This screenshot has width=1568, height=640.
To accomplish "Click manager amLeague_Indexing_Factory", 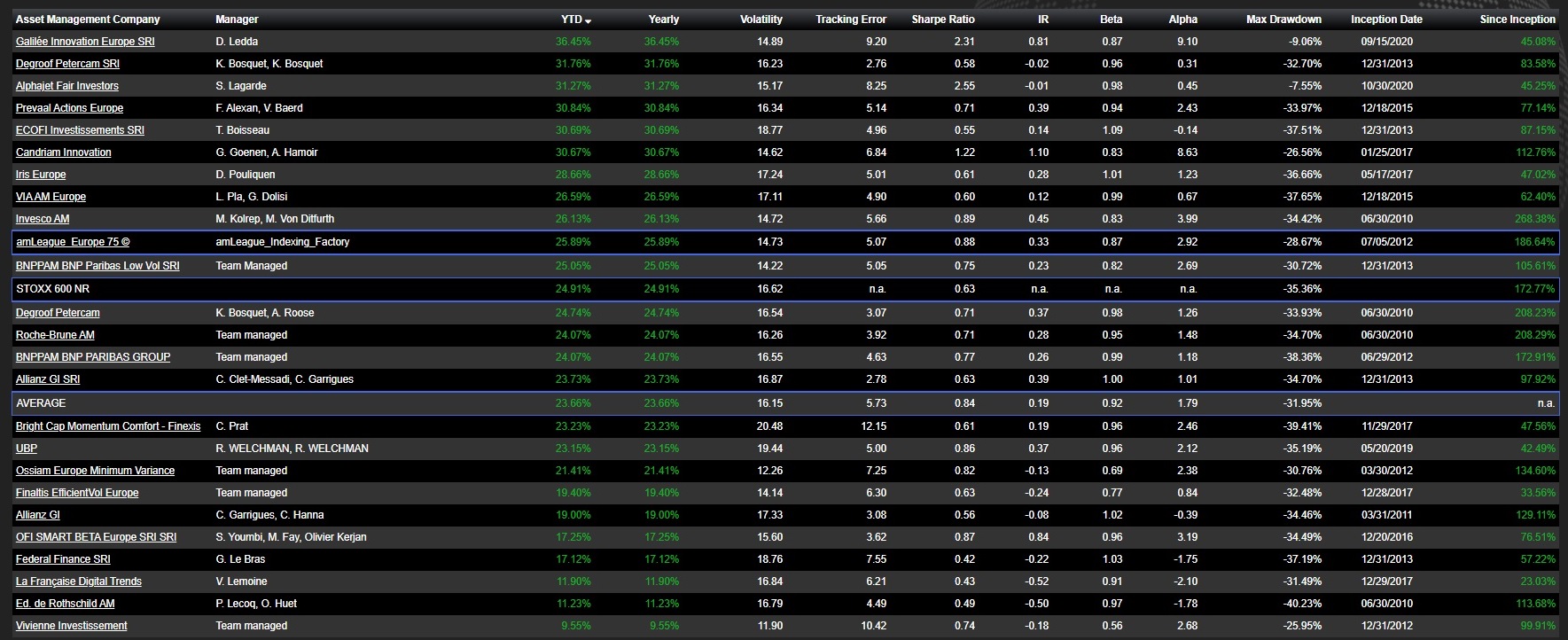I will (283, 242).
